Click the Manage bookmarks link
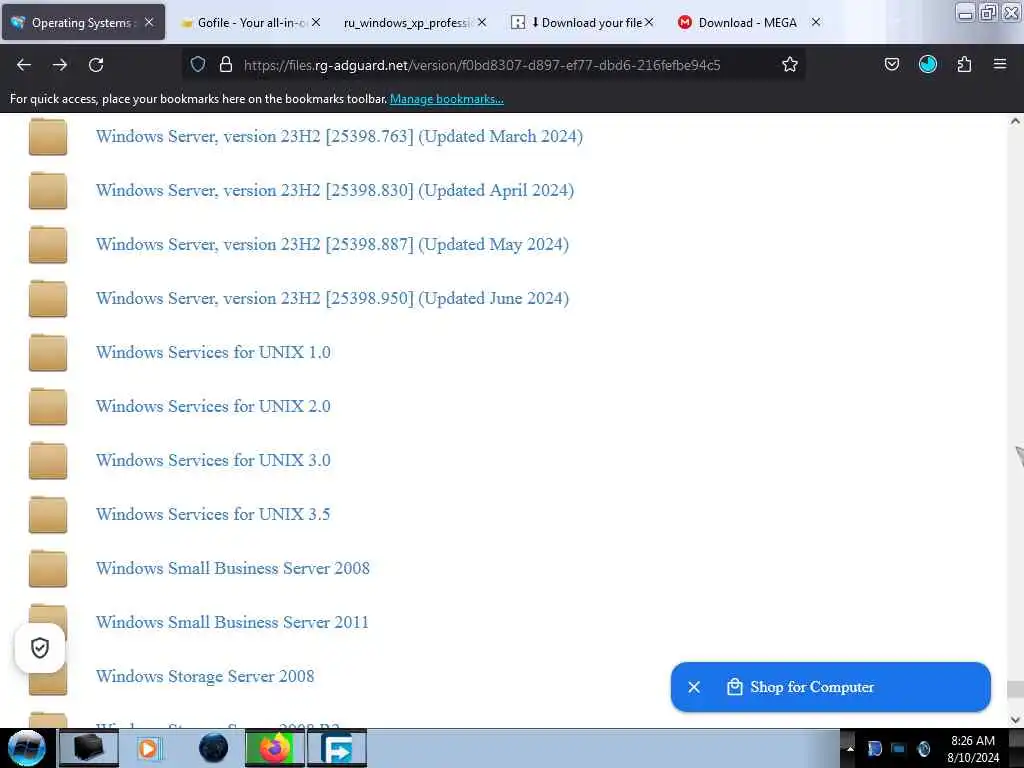The height and width of the screenshot is (768, 1024). (447, 99)
